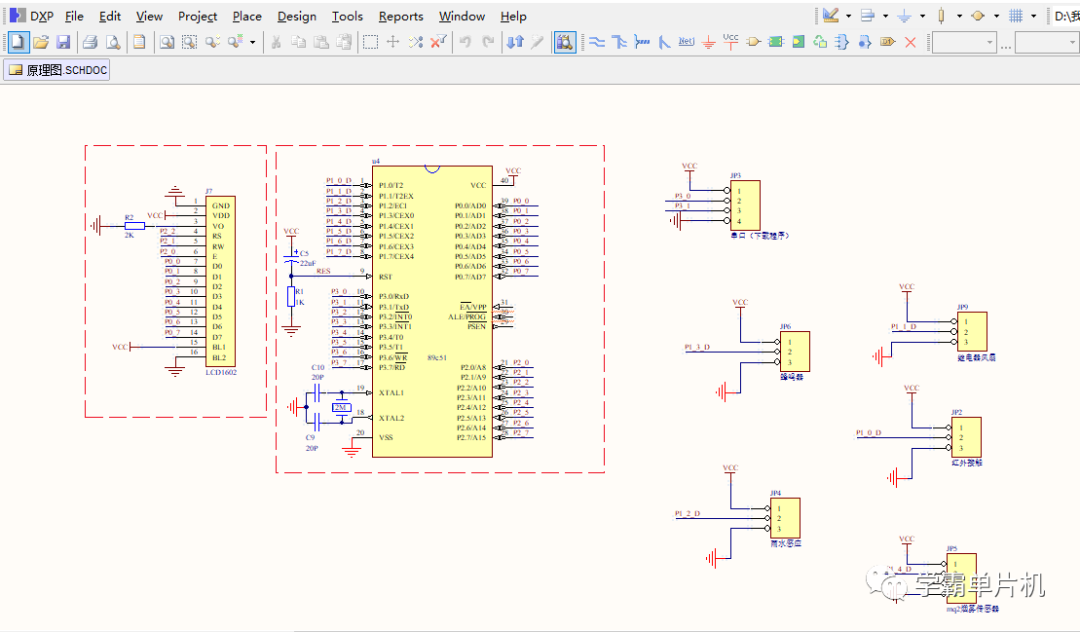Open the Browse Component Libraries icon
This screenshot has height=632, width=1080.
coord(565,42)
